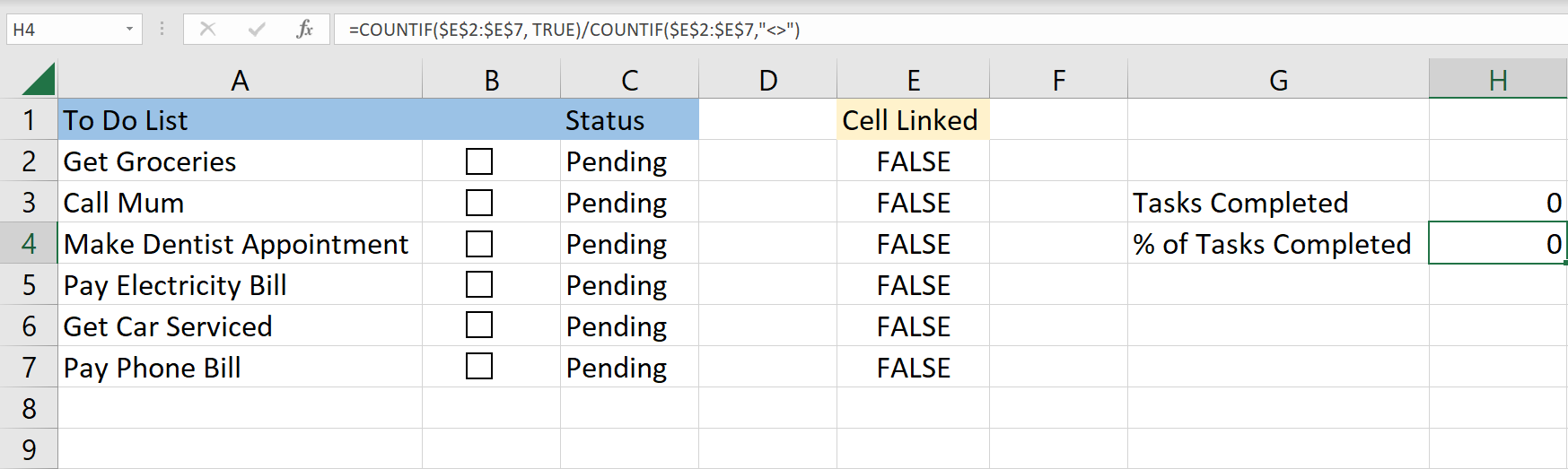1568x469 pixels.
Task: Click the Enter checkmark formula bar icon
Action: point(257,29)
